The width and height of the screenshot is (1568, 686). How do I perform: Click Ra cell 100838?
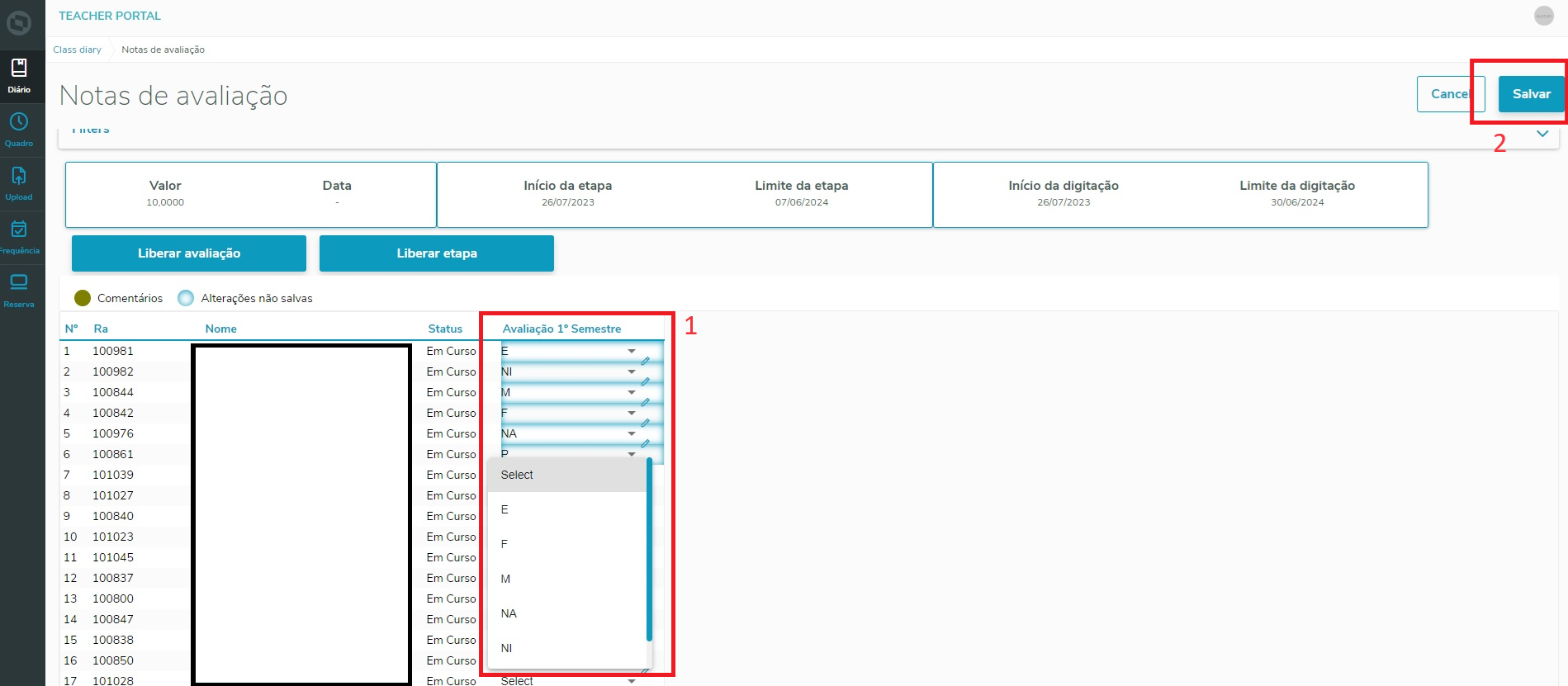click(x=113, y=640)
